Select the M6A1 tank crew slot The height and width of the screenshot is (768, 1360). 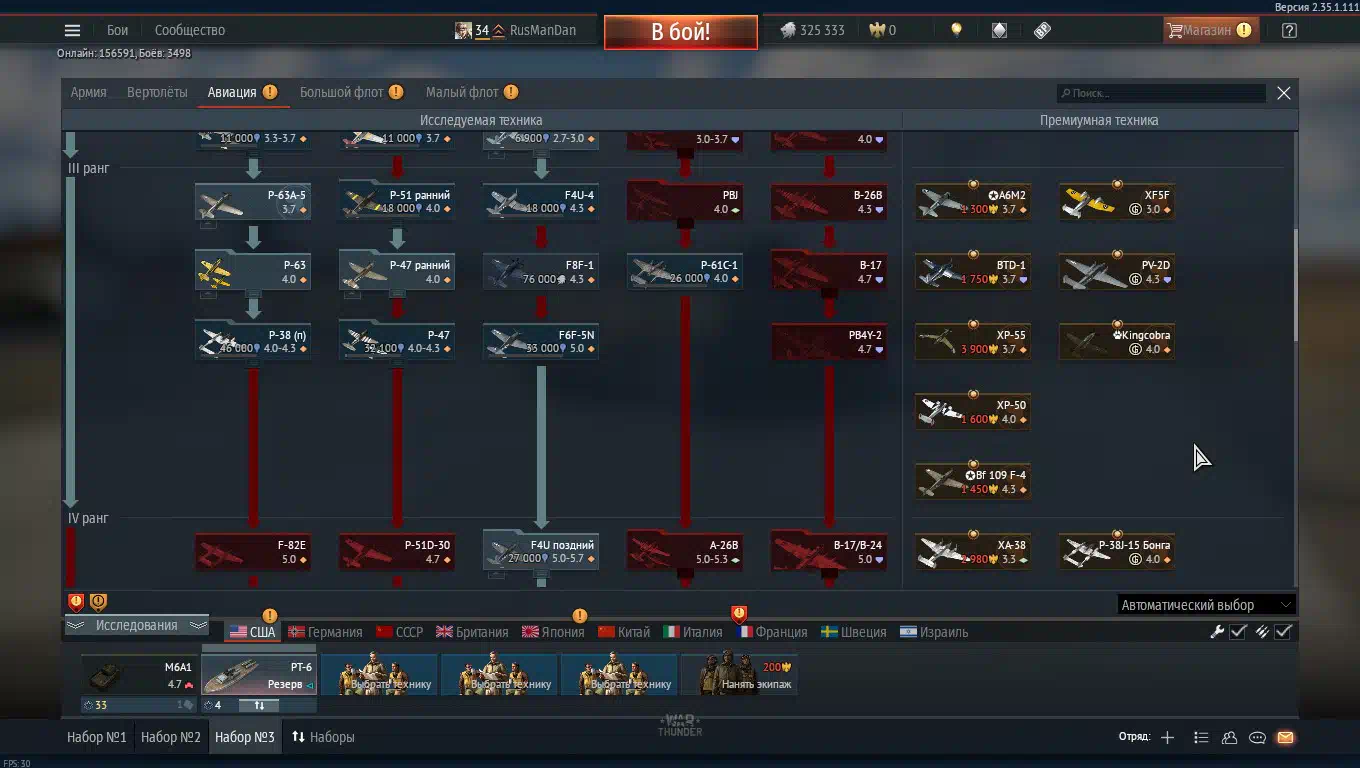coord(139,674)
